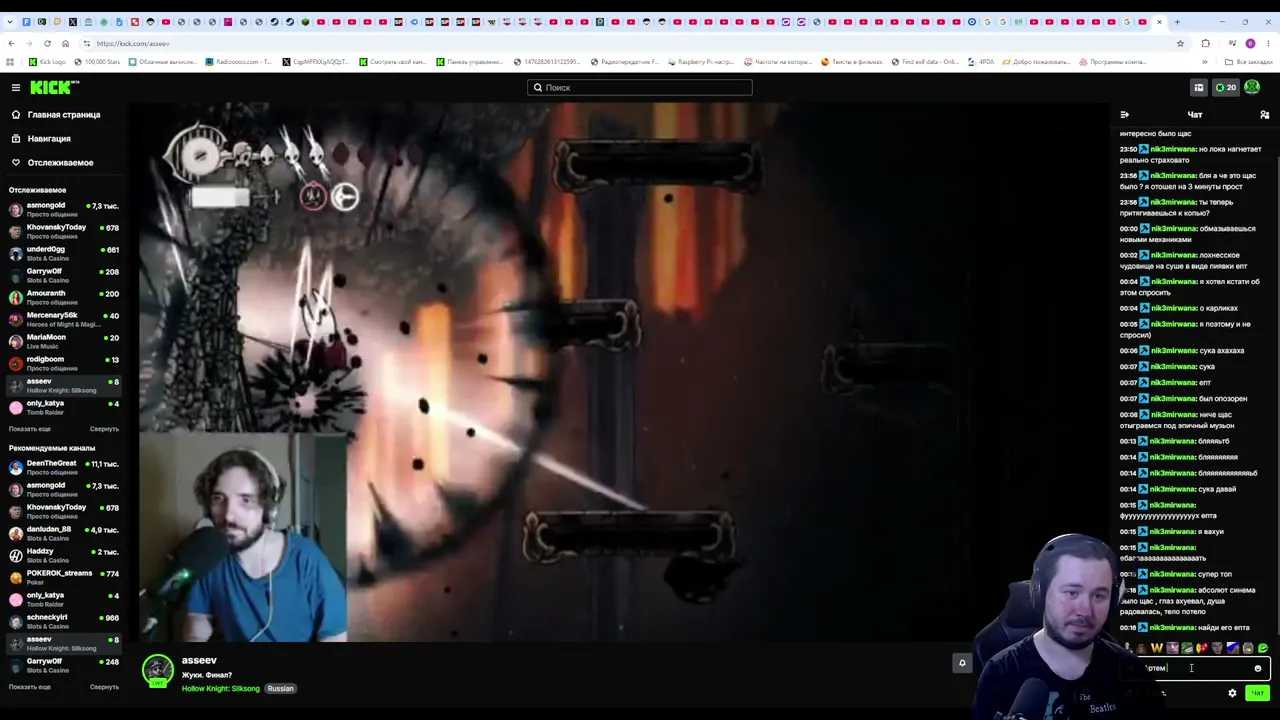Open the Find exif data bookmark
This screenshot has width=1280, height=720.
click(x=925, y=62)
